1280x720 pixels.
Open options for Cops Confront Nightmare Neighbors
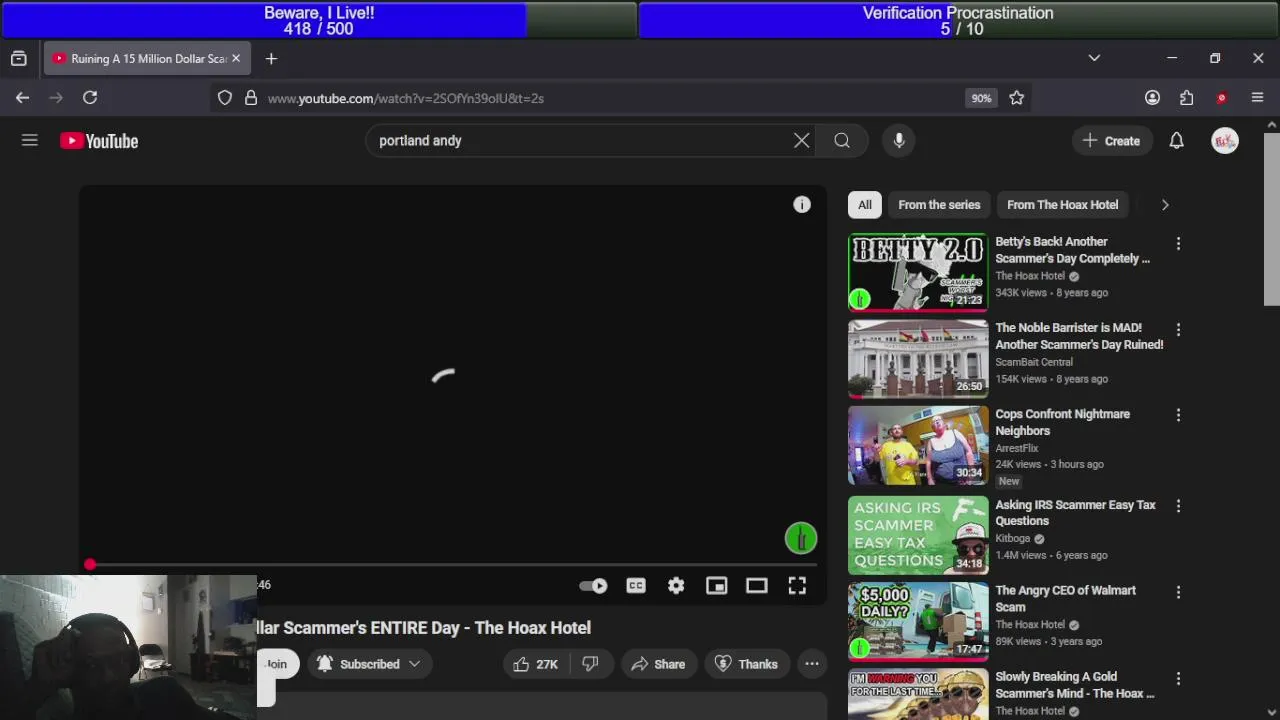pyautogui.click(x=1178, y=416)
